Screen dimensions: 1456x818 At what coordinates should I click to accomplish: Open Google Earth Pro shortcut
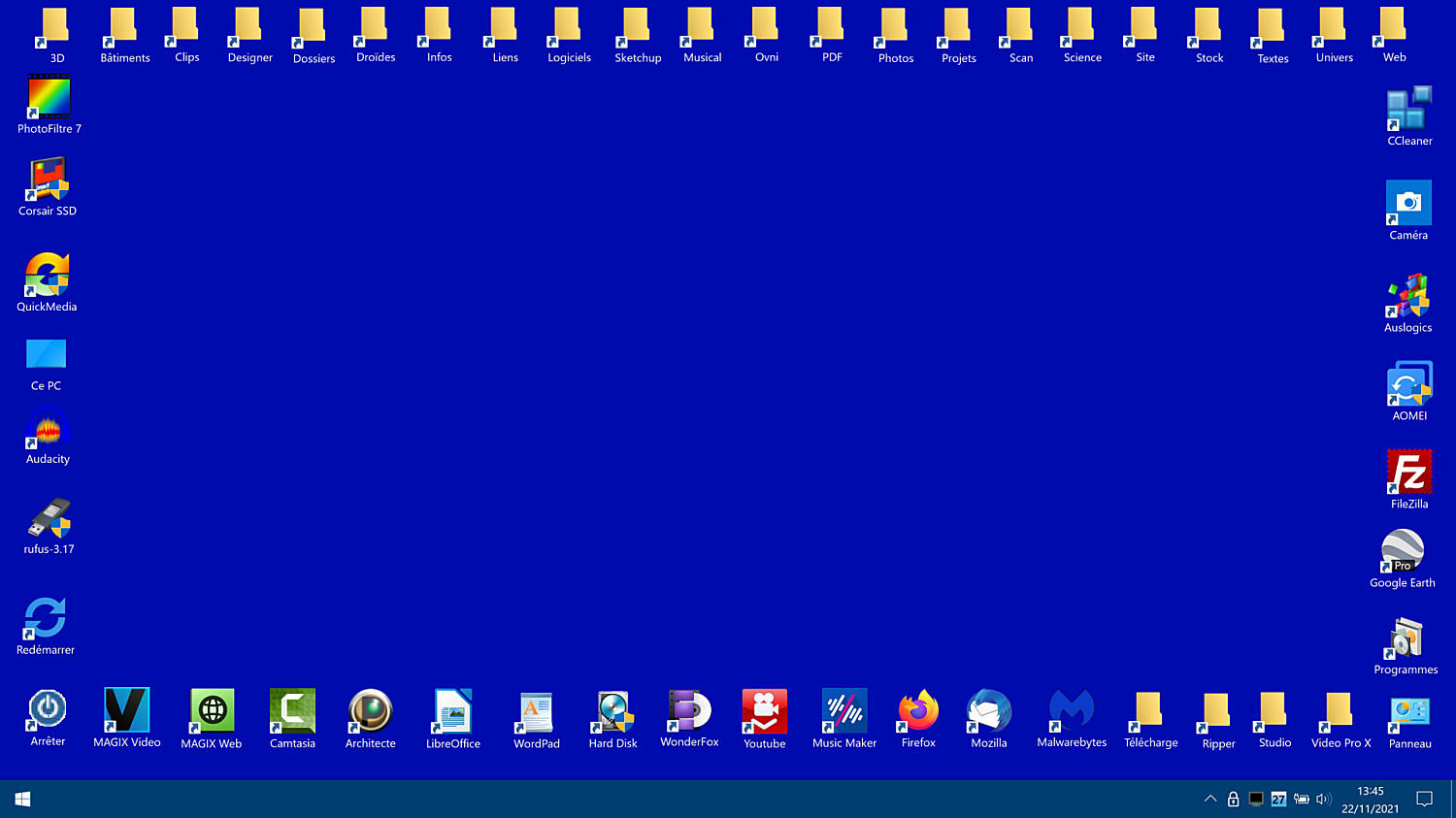1403,551
